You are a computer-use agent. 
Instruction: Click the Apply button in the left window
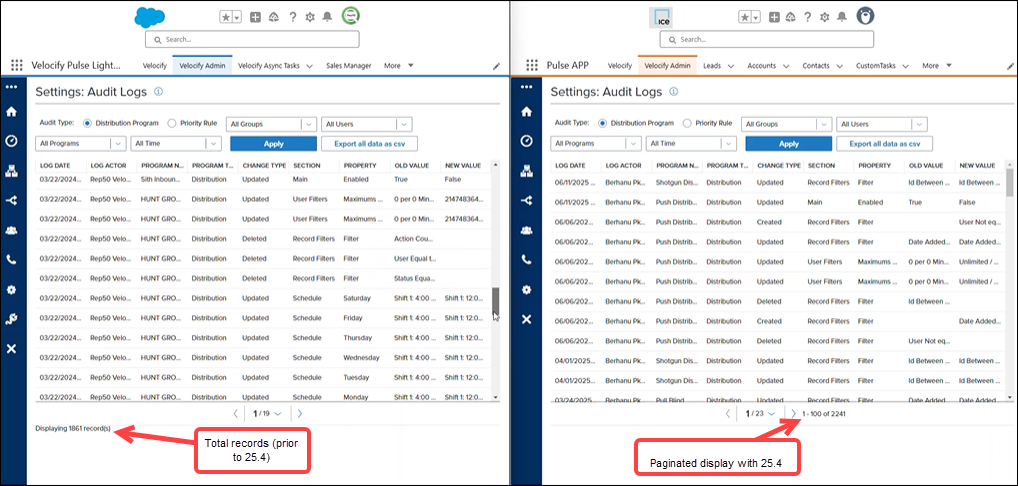[x=272, y=144]
